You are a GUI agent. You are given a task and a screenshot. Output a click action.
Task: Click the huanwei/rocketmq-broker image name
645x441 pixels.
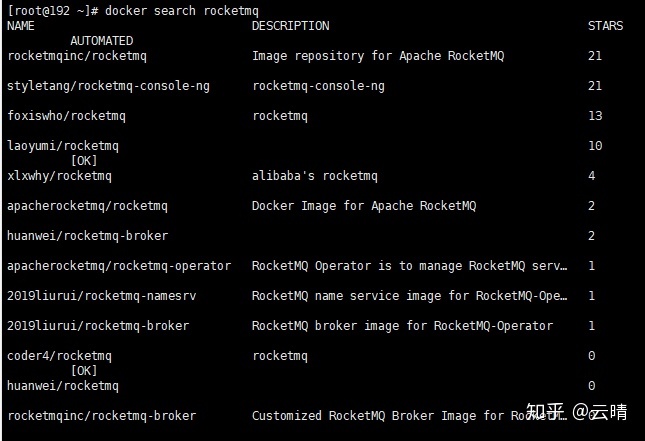(87, 236)
